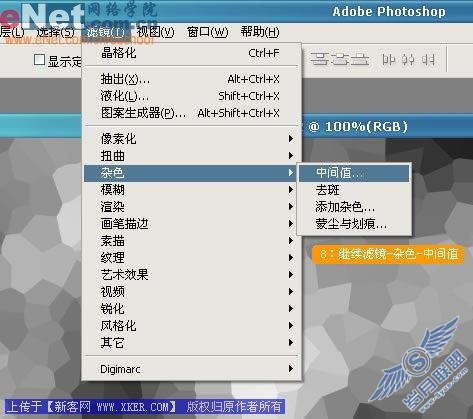Open the 视图(V) menu

tap(156, 32)
